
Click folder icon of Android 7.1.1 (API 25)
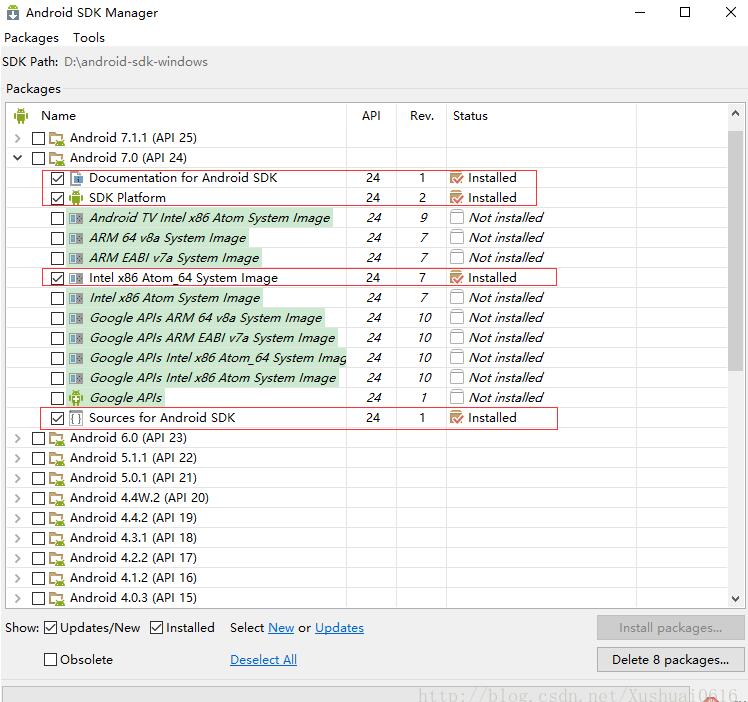pos(57,138)
